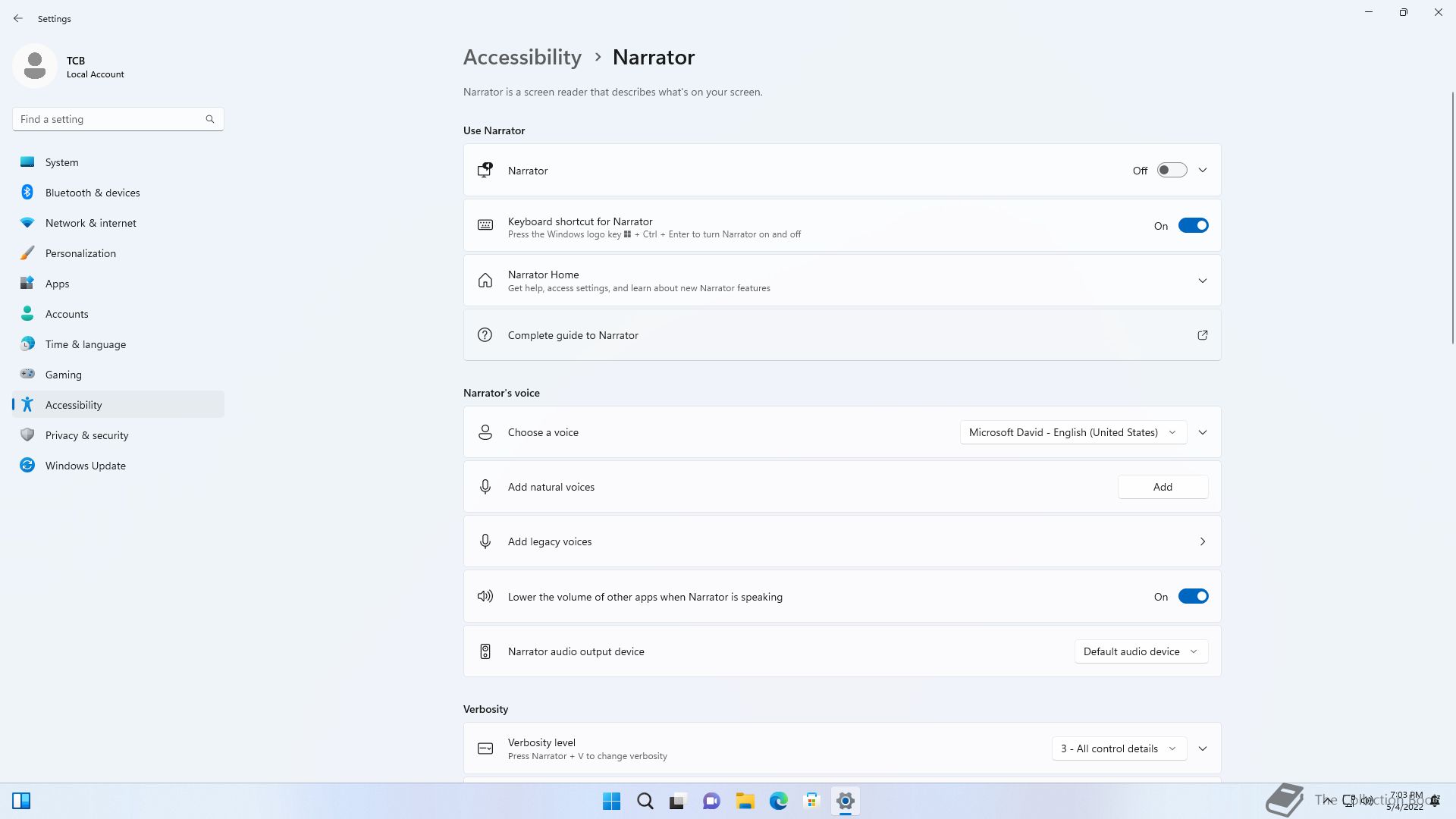The height and width of the screenshot is (819, 1456).
Task: Click the Narrator monitor icon
Action: click(485, 171)
